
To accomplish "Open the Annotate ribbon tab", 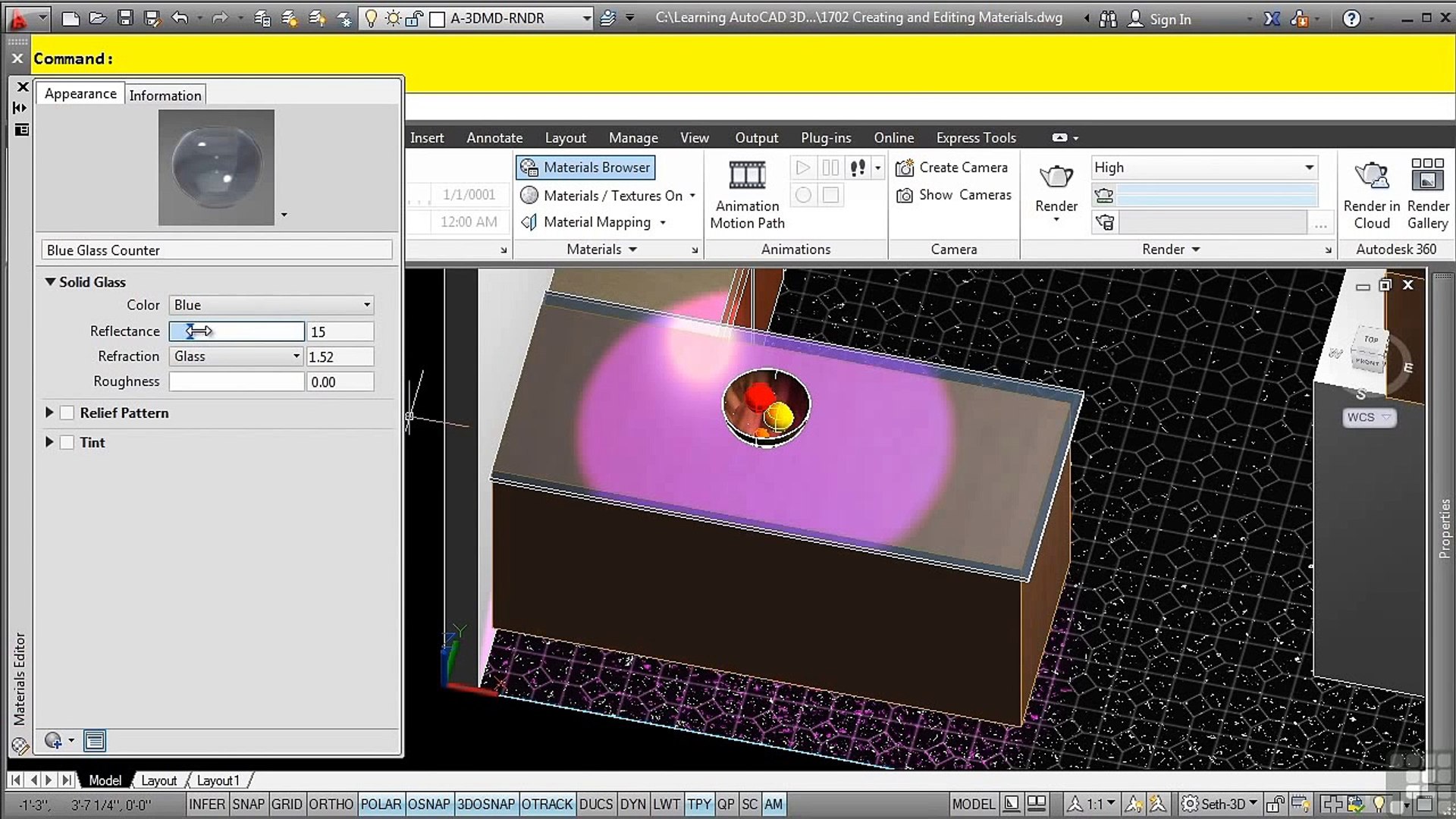I will 494,138.
